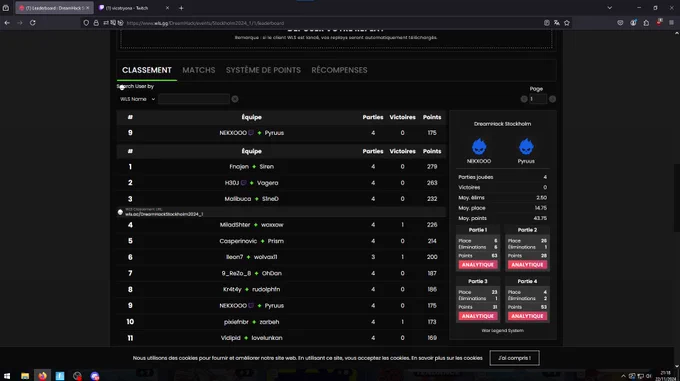
Task: Open the SYSTÈME DE POINTS tab
Action: coord(263,70)
